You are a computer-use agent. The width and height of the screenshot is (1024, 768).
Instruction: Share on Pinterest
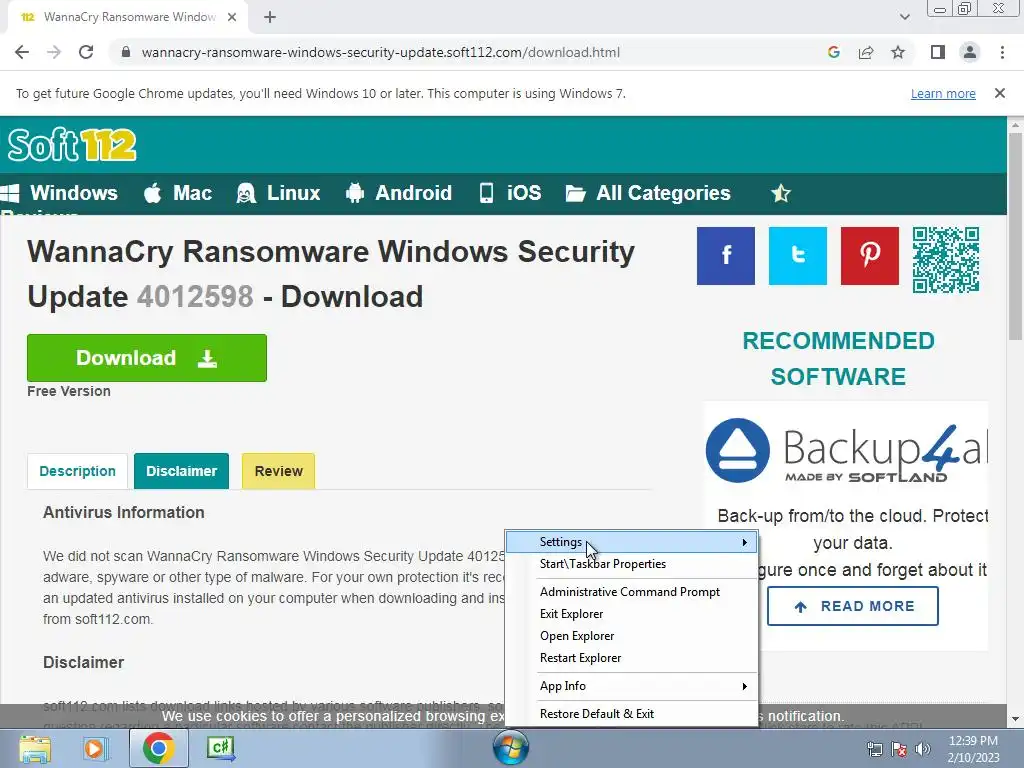pyautogui.click(x=869, y=256)
